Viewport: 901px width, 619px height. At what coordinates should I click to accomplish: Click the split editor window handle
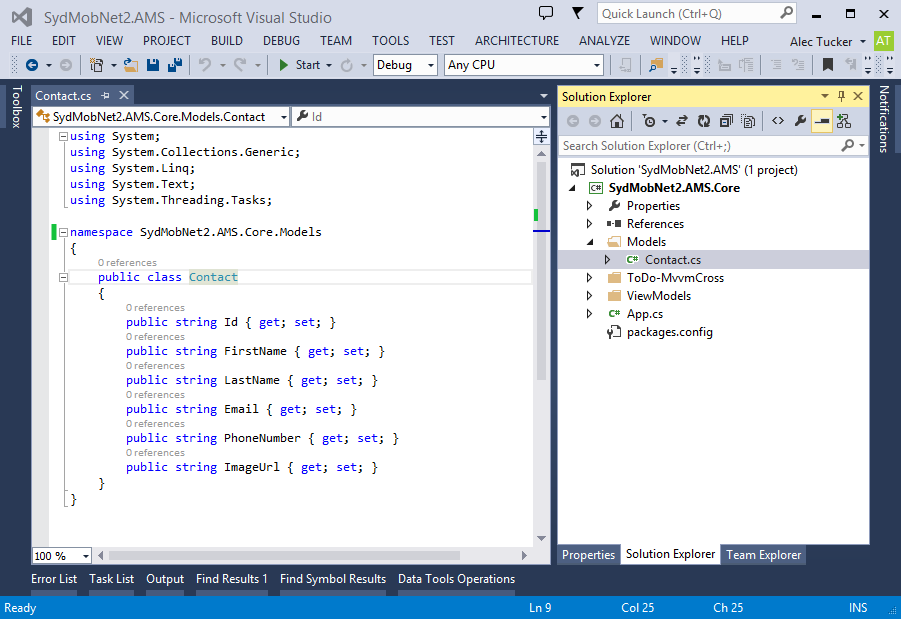pyautogui.click(x=541, y=137)
